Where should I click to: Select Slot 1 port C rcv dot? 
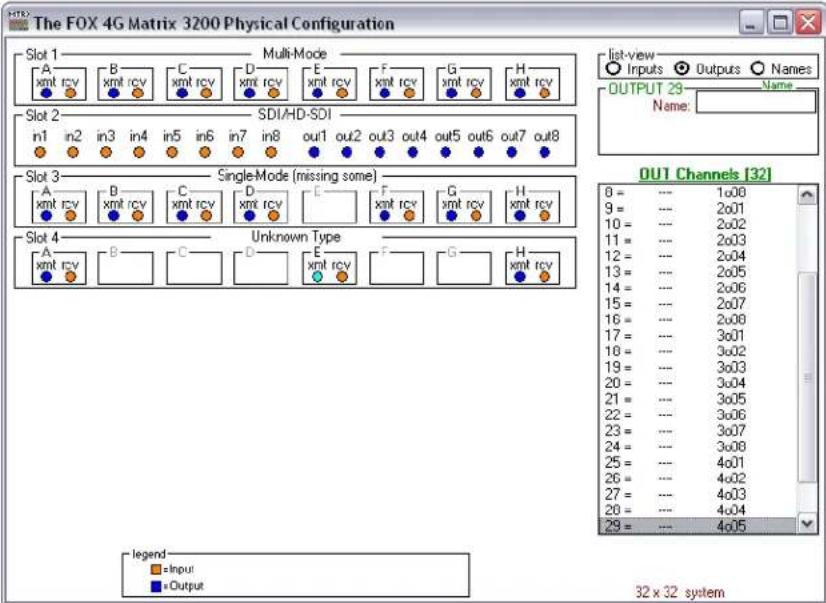206,93
